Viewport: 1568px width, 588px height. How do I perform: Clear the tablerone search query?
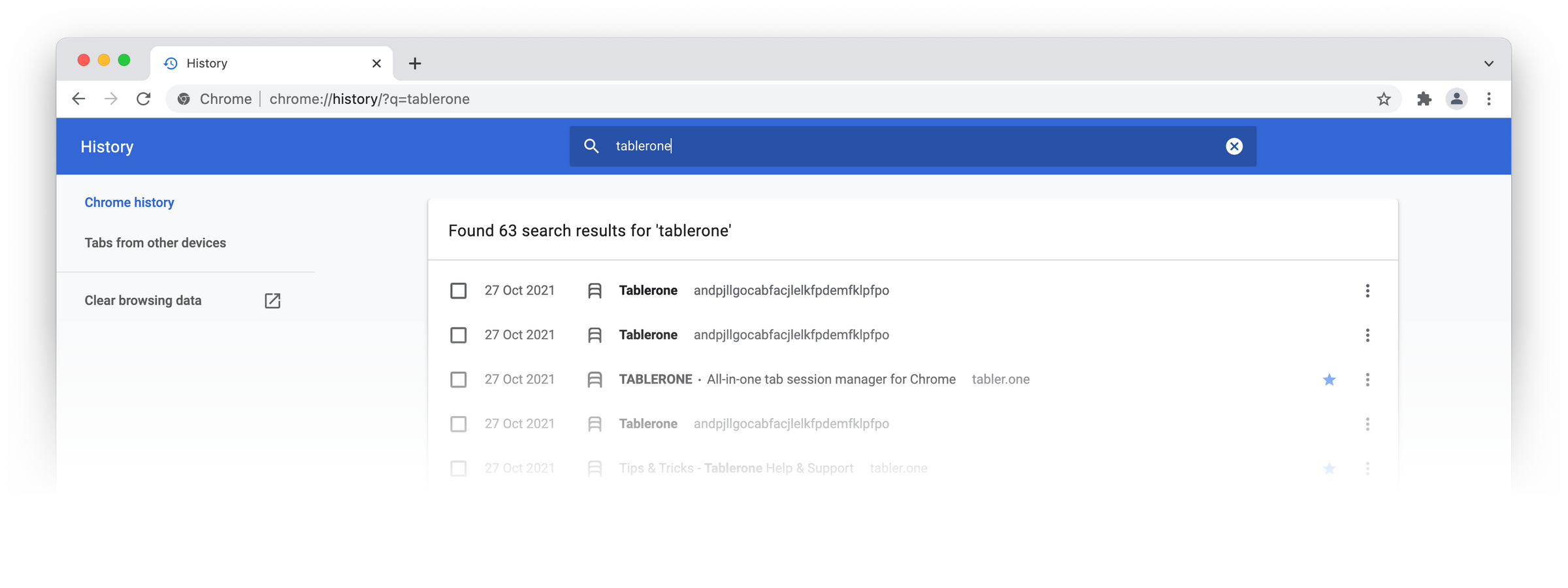(x=1234, y=146)
